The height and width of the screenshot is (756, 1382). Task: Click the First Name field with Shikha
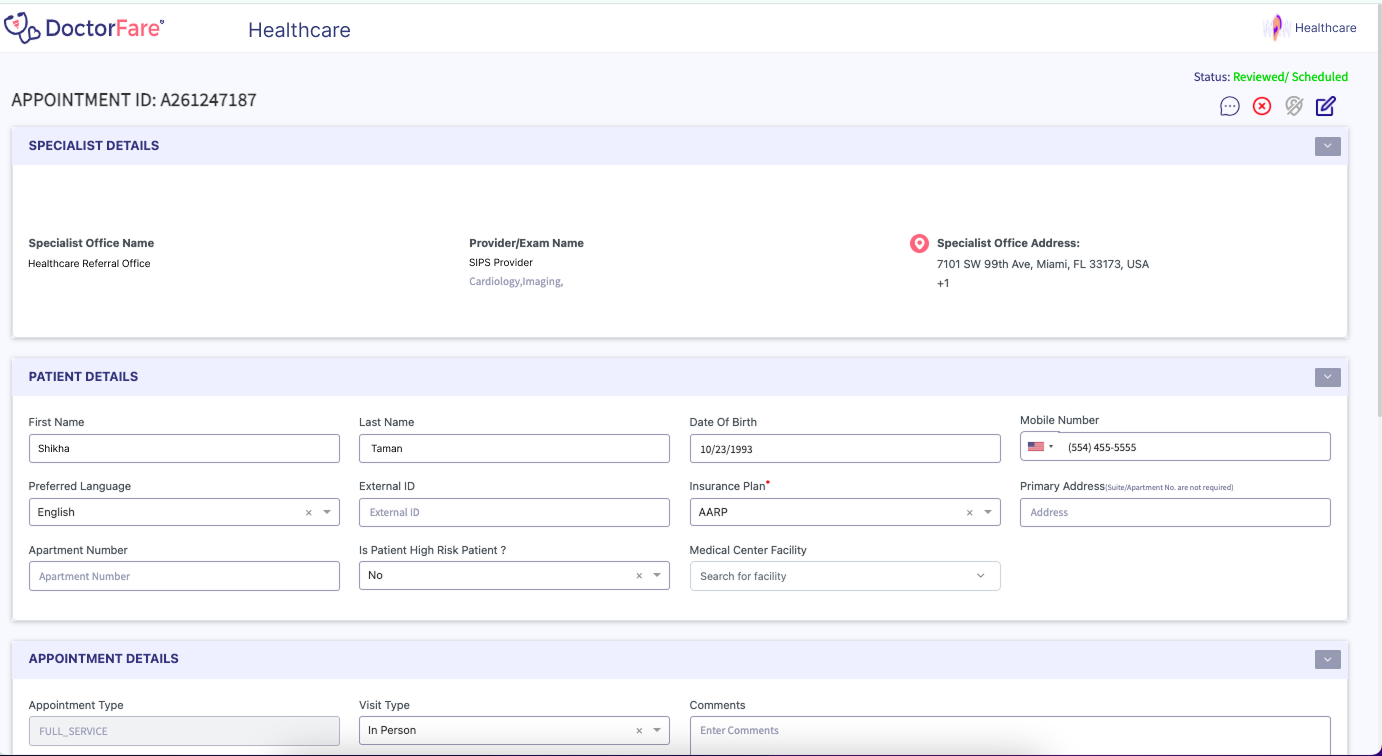click(184, 449)
